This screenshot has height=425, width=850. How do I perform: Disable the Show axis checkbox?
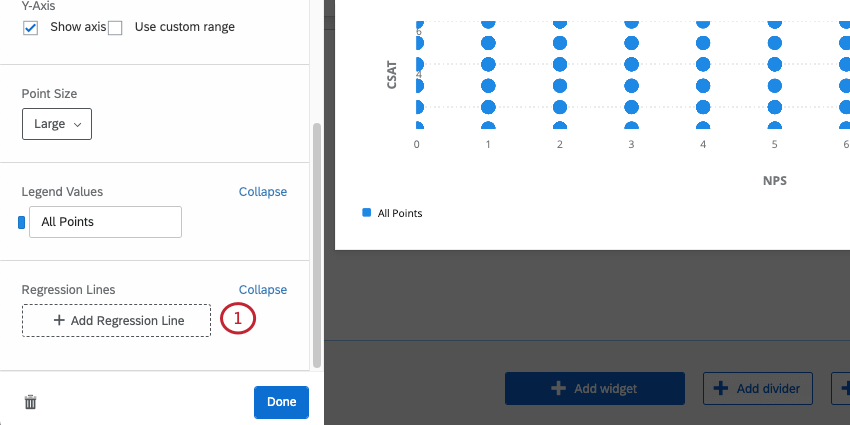[30, 27]
